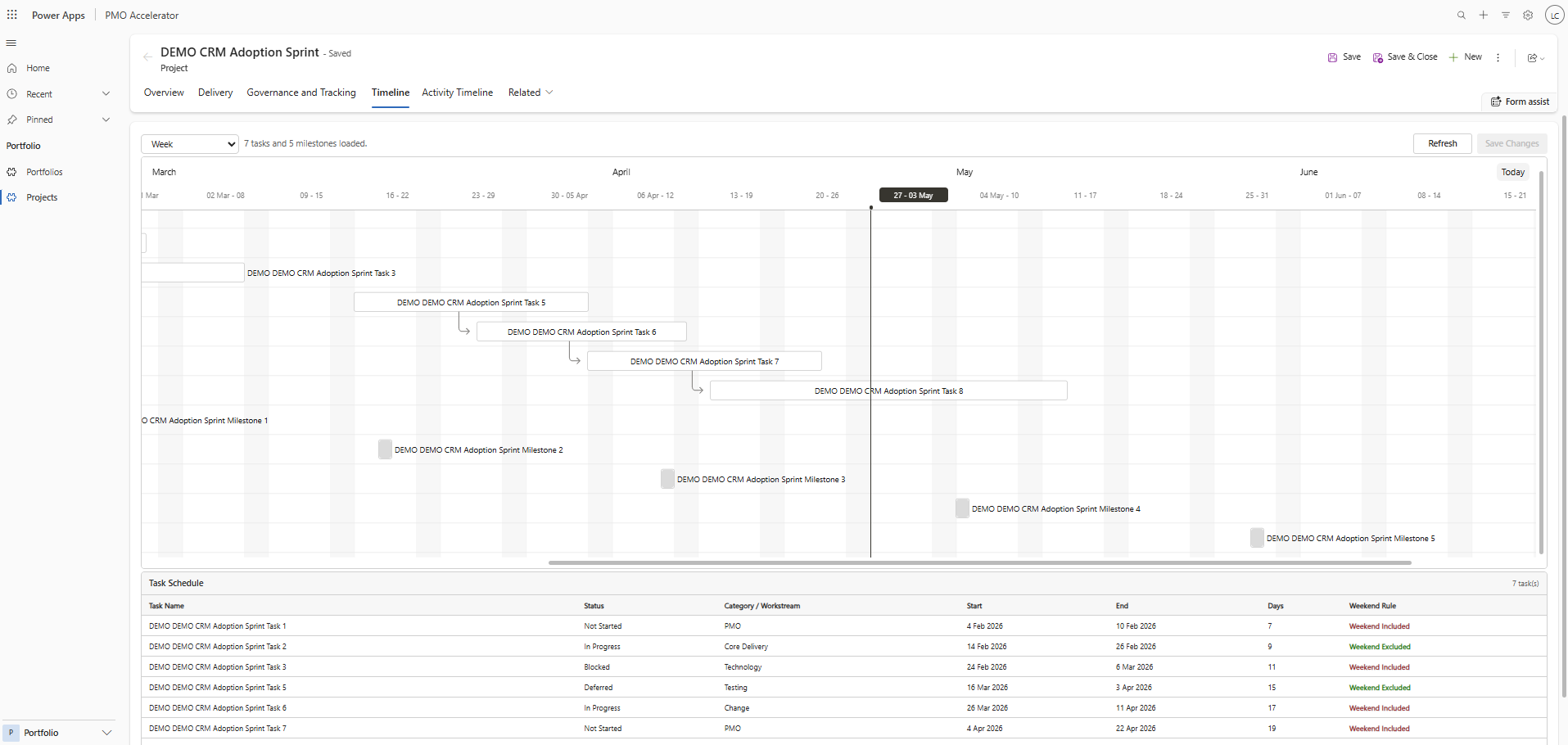Click the Today button on timeline
Image resolution: width=1568 pixels, height=745 pixels.
coord(1513,172)
